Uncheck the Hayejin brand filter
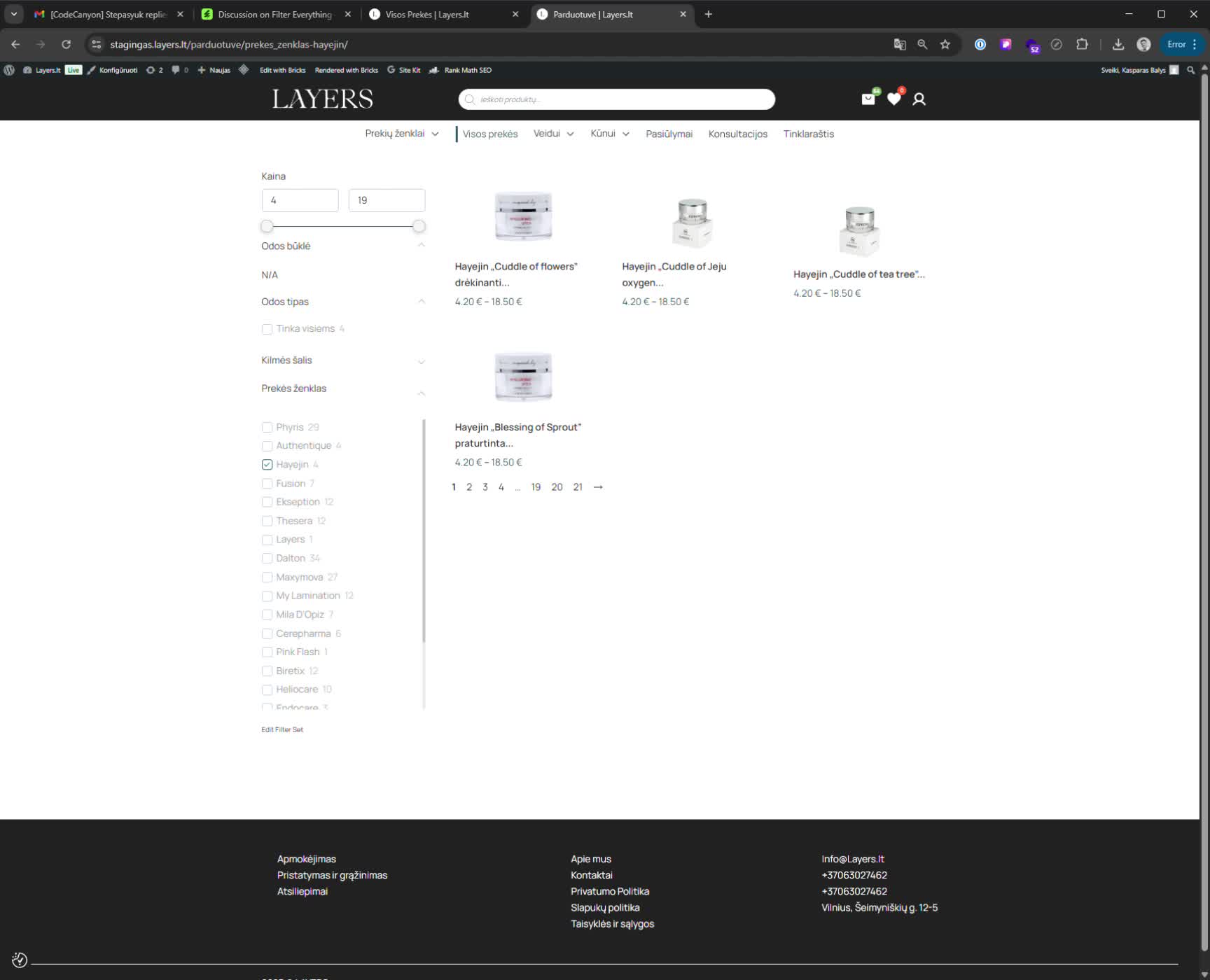The image size is (1210, 980). coord(267,464)
